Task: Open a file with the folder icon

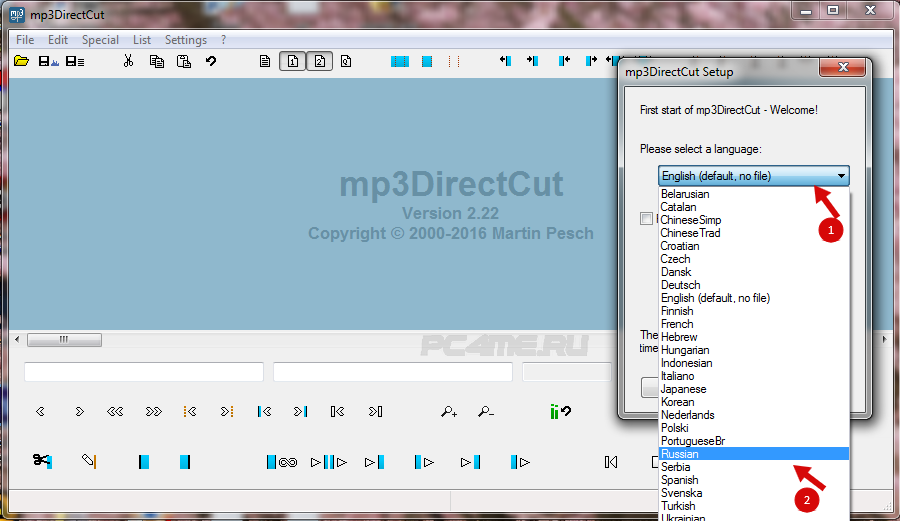Action: point(21,61)
